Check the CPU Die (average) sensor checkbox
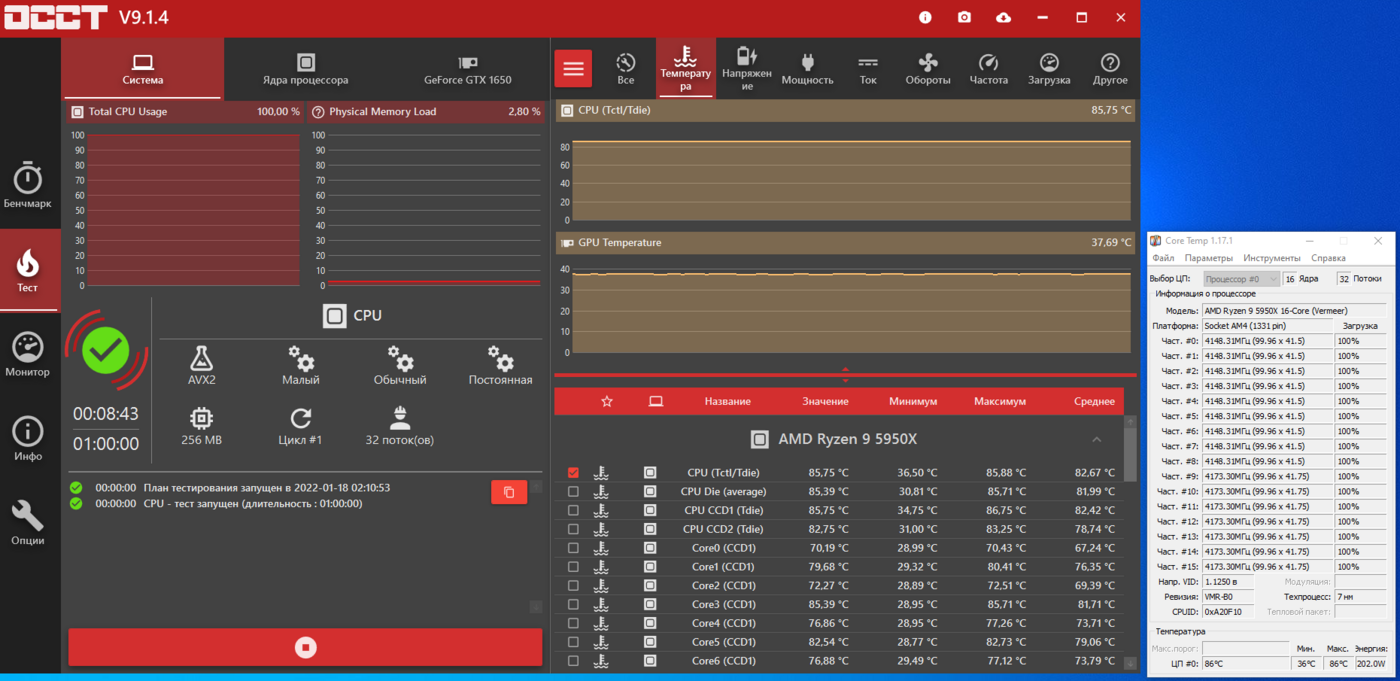Viewport: 1400px width, 681px height. pos(573,492)
